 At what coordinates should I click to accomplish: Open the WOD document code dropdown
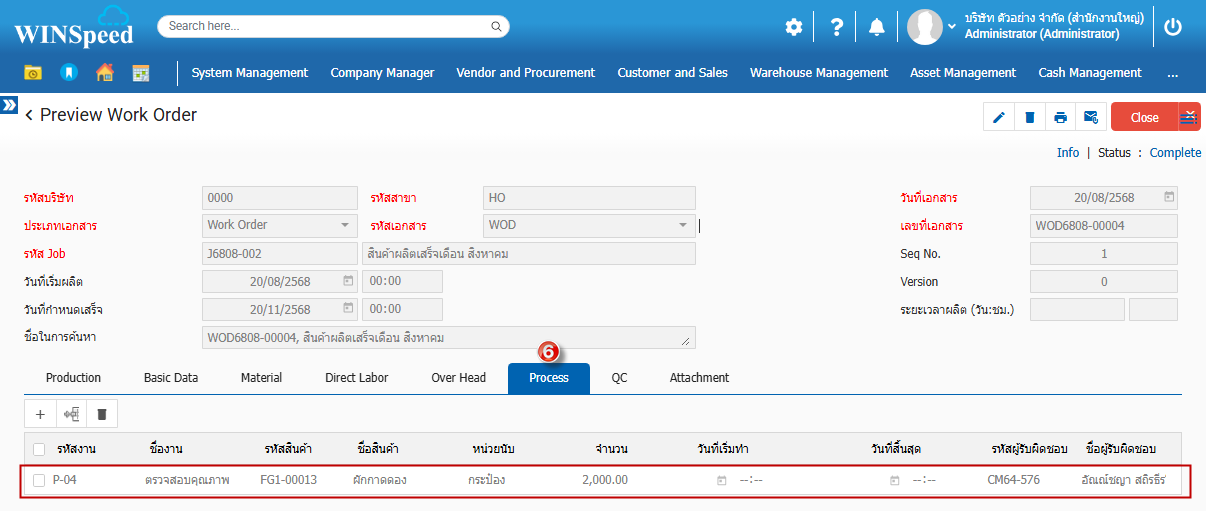coord(684,225)
